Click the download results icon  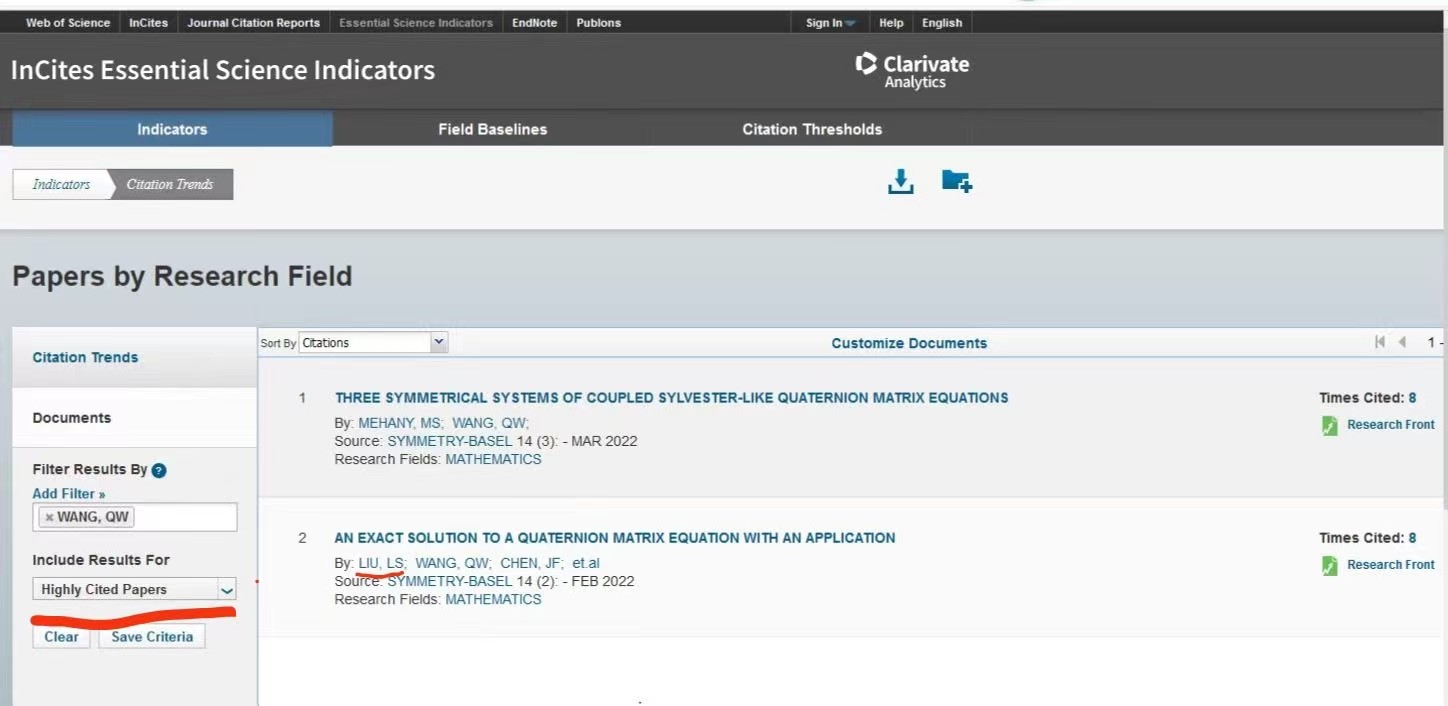point(901,182)
